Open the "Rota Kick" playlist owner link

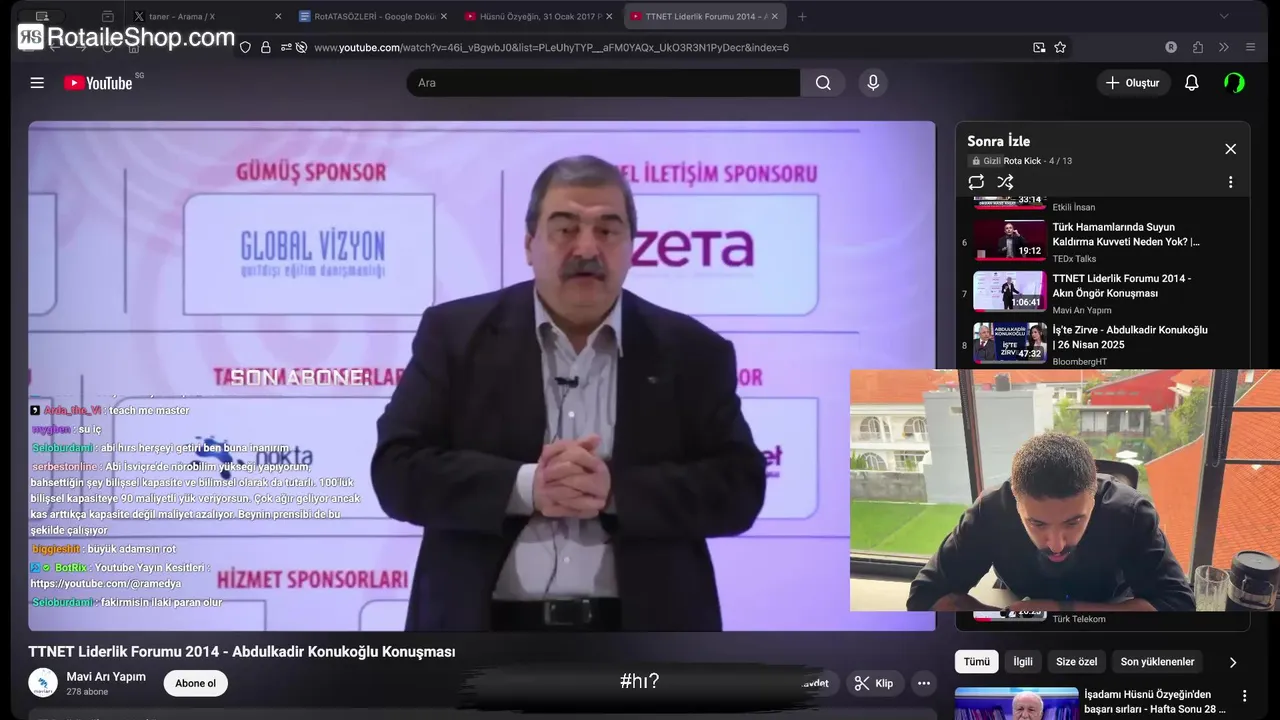(x=1022, y=161)
